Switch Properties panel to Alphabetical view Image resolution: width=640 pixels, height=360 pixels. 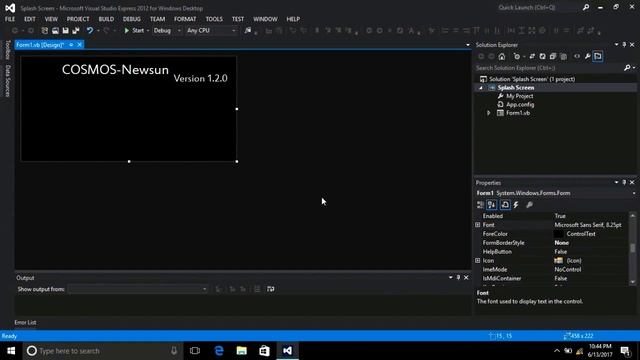[x=492, y=205]
